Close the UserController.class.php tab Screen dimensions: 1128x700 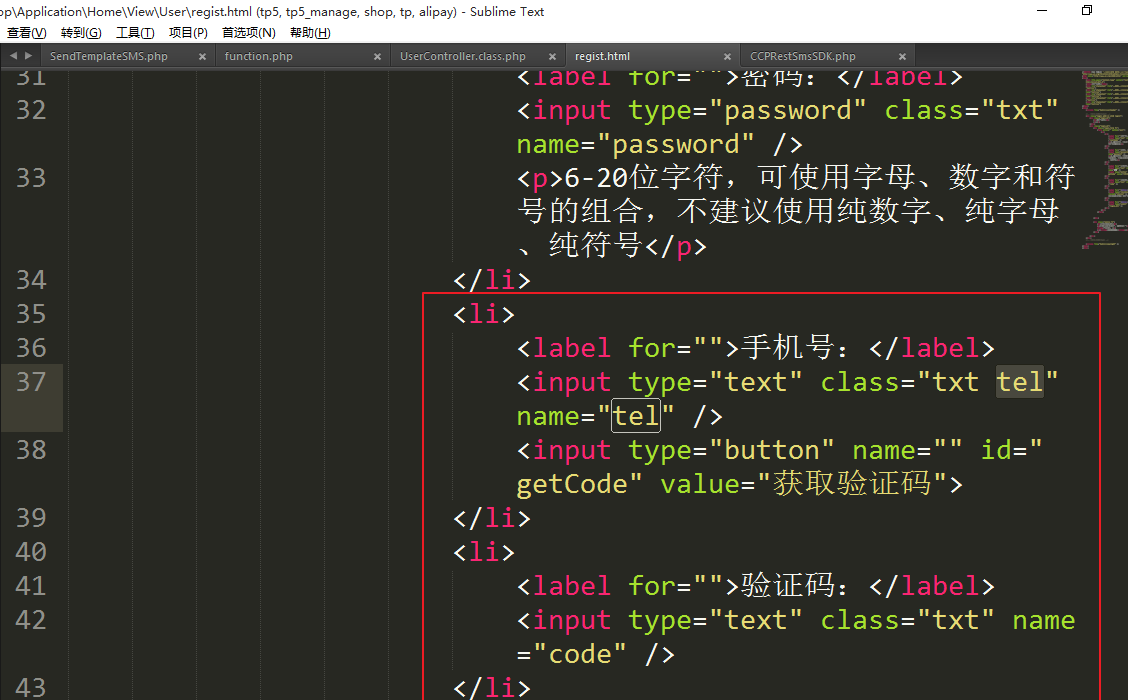551,57
